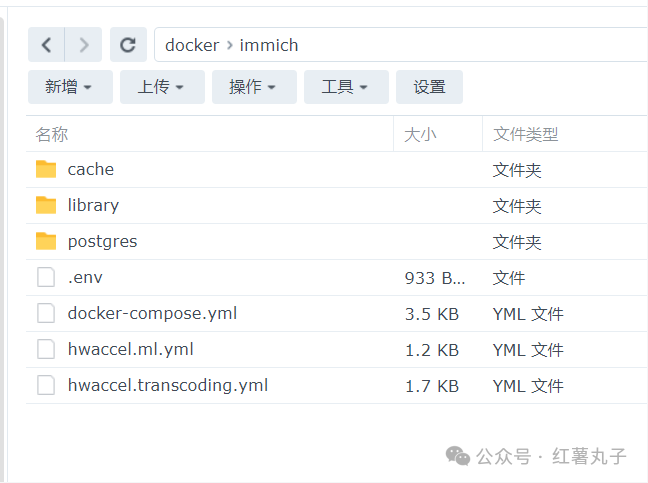Click the immich segment in the path bar

tap(269, 45)
